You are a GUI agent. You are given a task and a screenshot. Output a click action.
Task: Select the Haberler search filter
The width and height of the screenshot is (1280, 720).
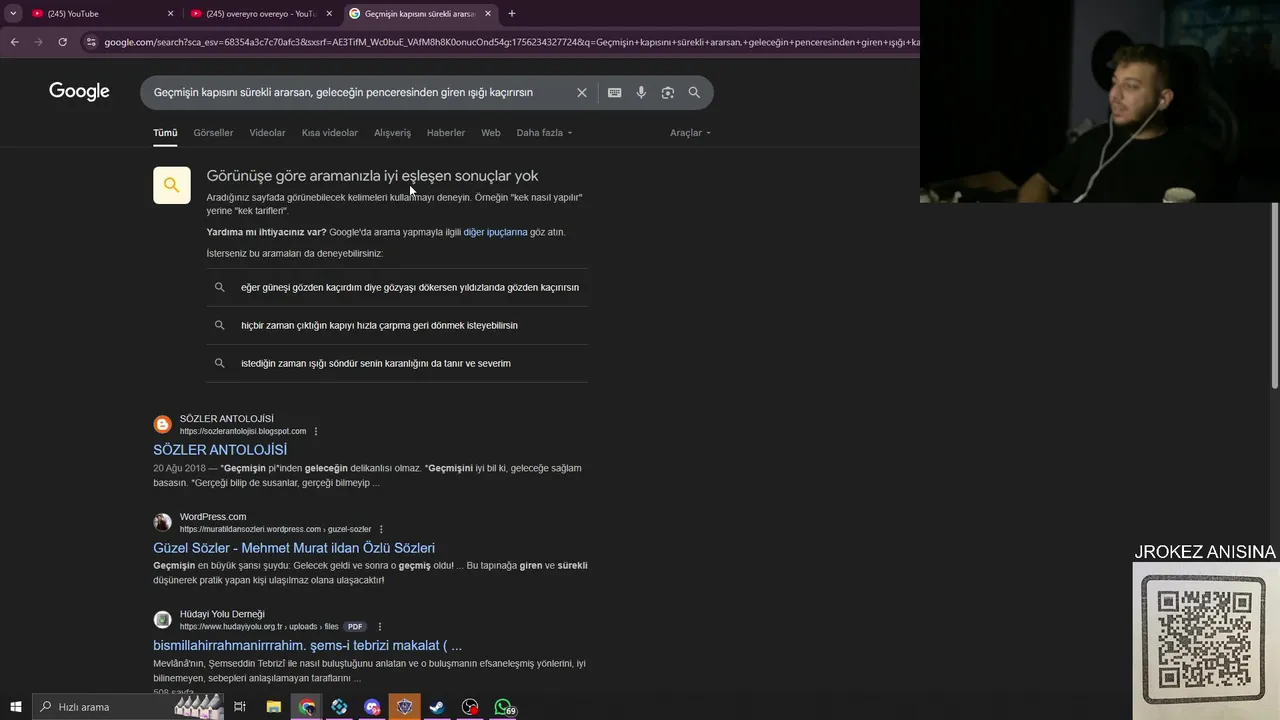(446, 133)
